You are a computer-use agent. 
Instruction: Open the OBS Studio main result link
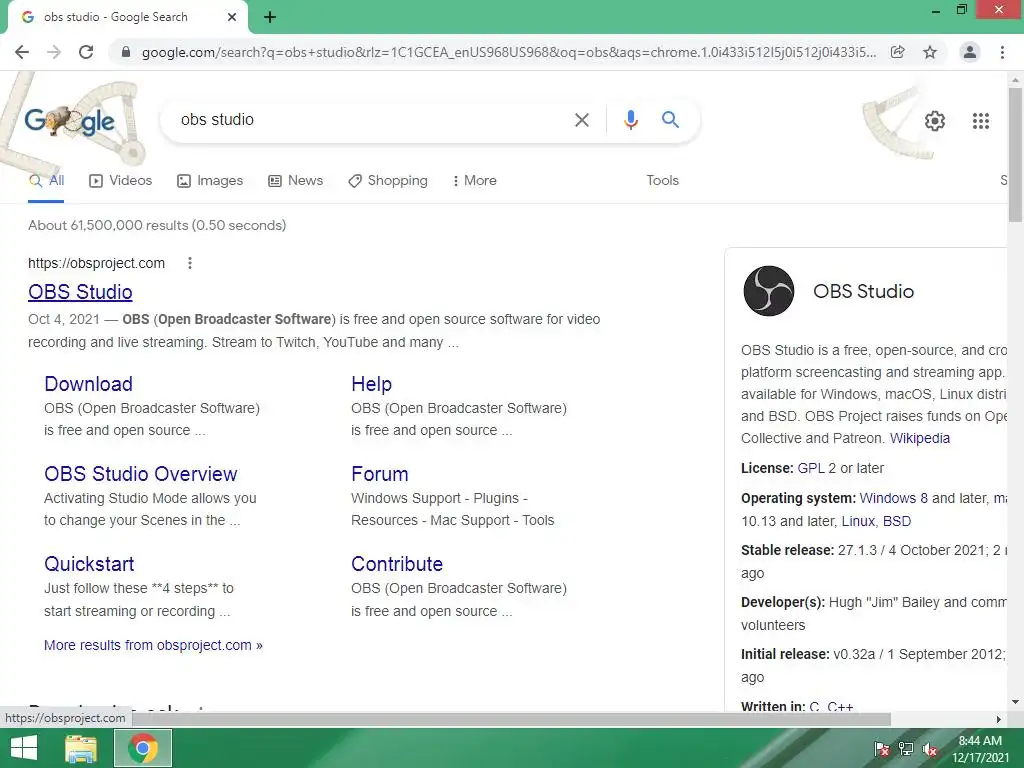point(80,292)
